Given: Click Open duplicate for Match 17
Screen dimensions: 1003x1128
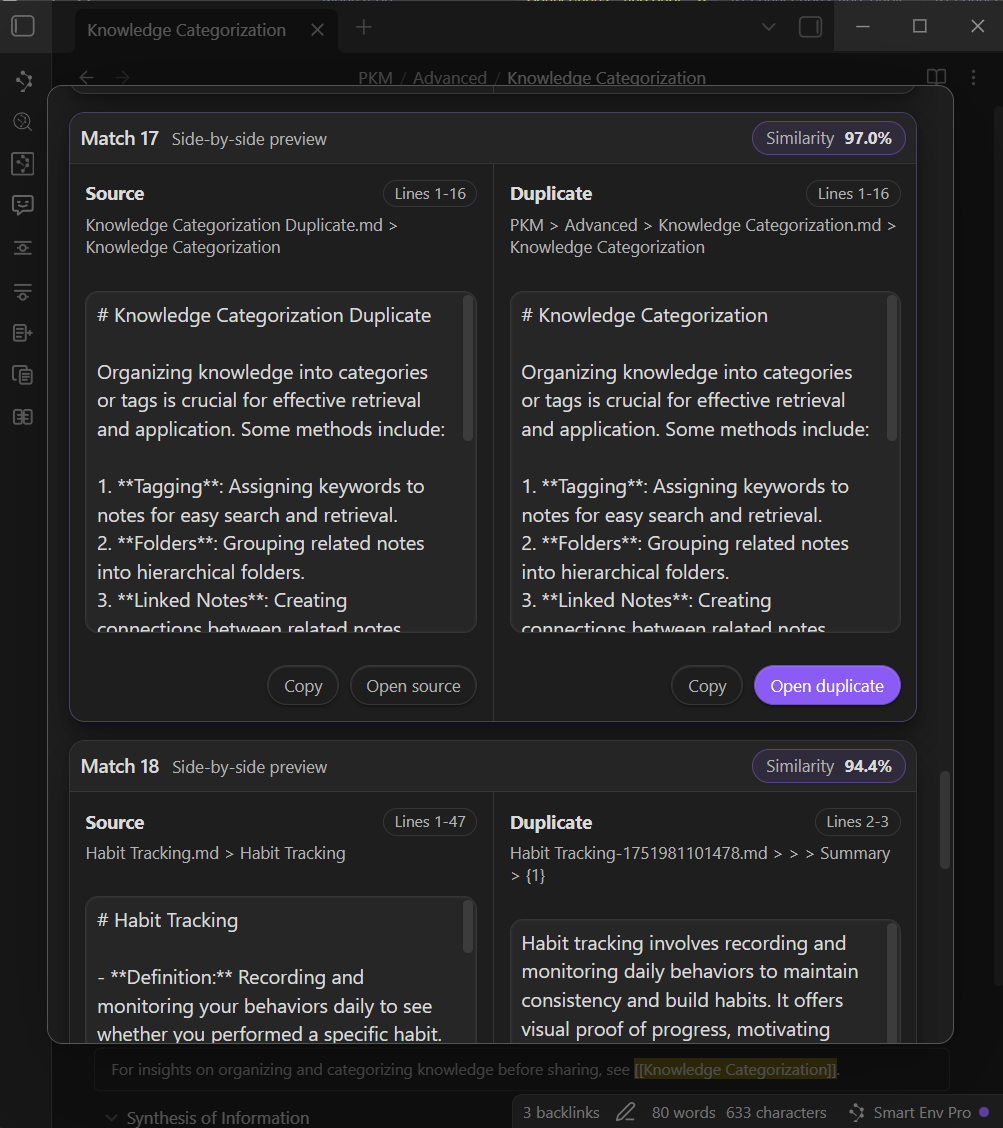Looking at the screenshot, I should 827,686.
